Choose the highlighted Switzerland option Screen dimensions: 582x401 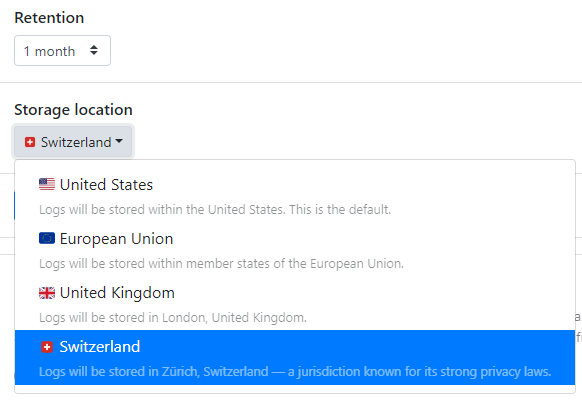point(295,357)
